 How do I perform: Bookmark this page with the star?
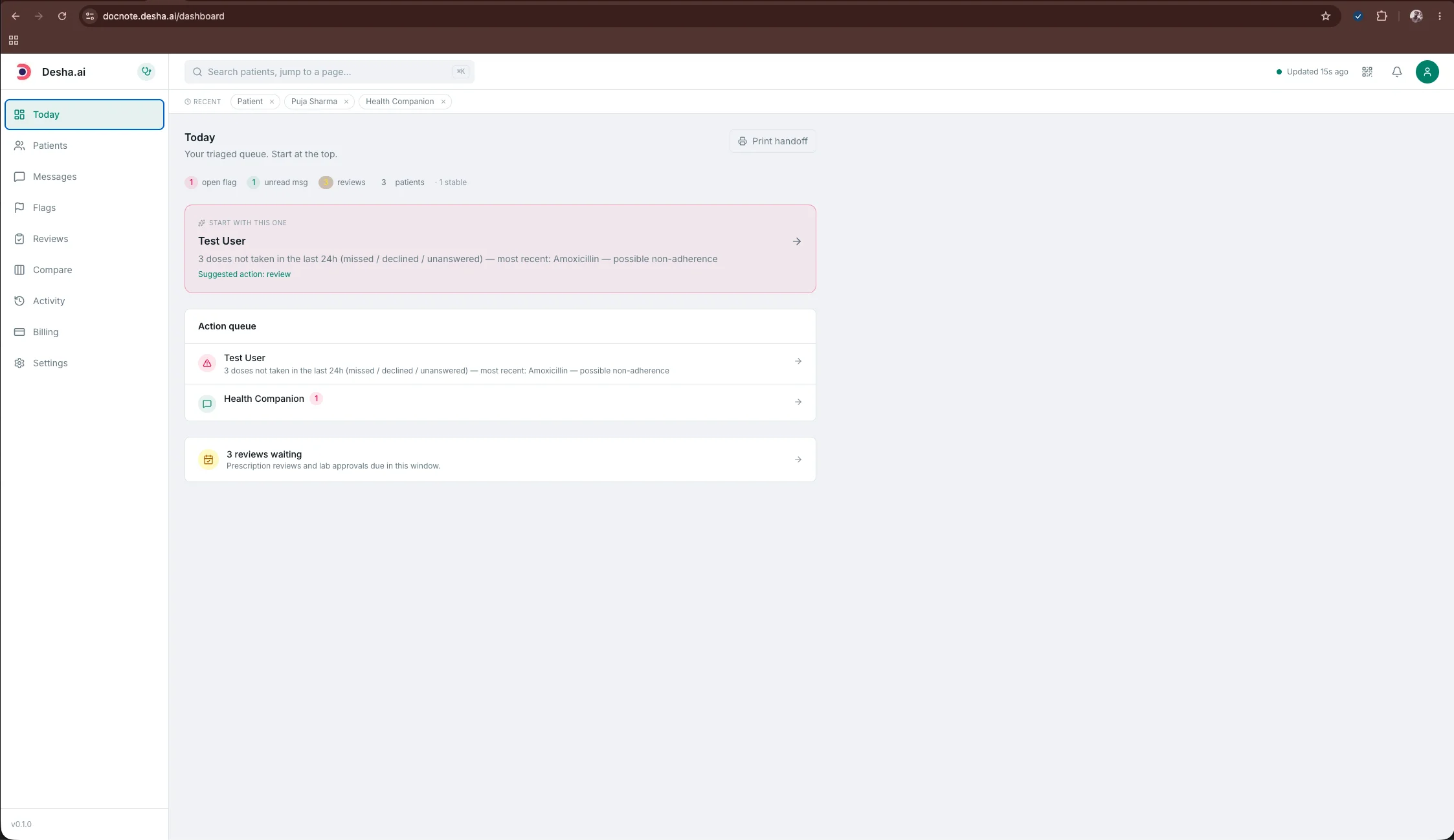[1326, 16]
